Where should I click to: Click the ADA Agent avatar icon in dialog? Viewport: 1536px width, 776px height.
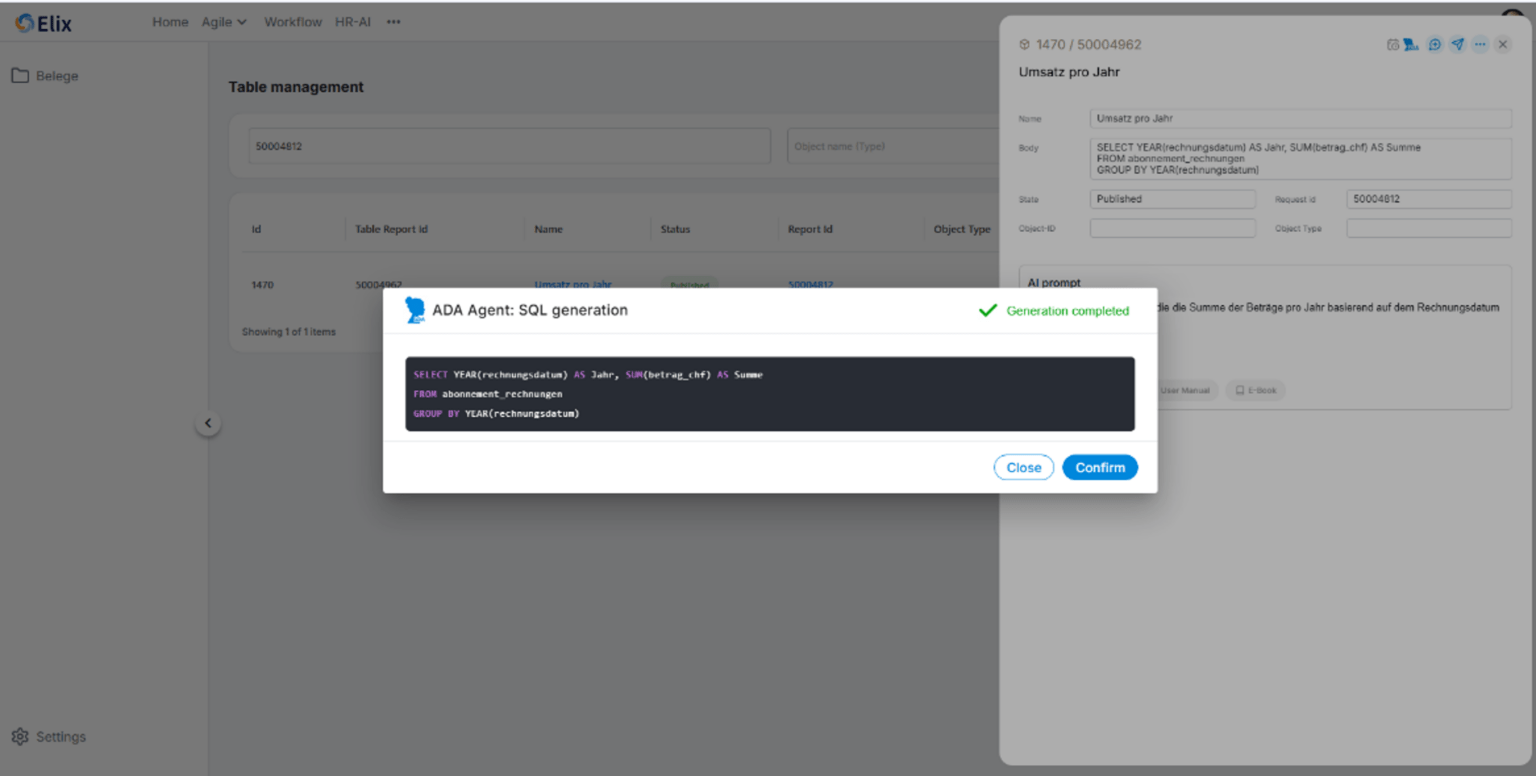pos(415,310)
